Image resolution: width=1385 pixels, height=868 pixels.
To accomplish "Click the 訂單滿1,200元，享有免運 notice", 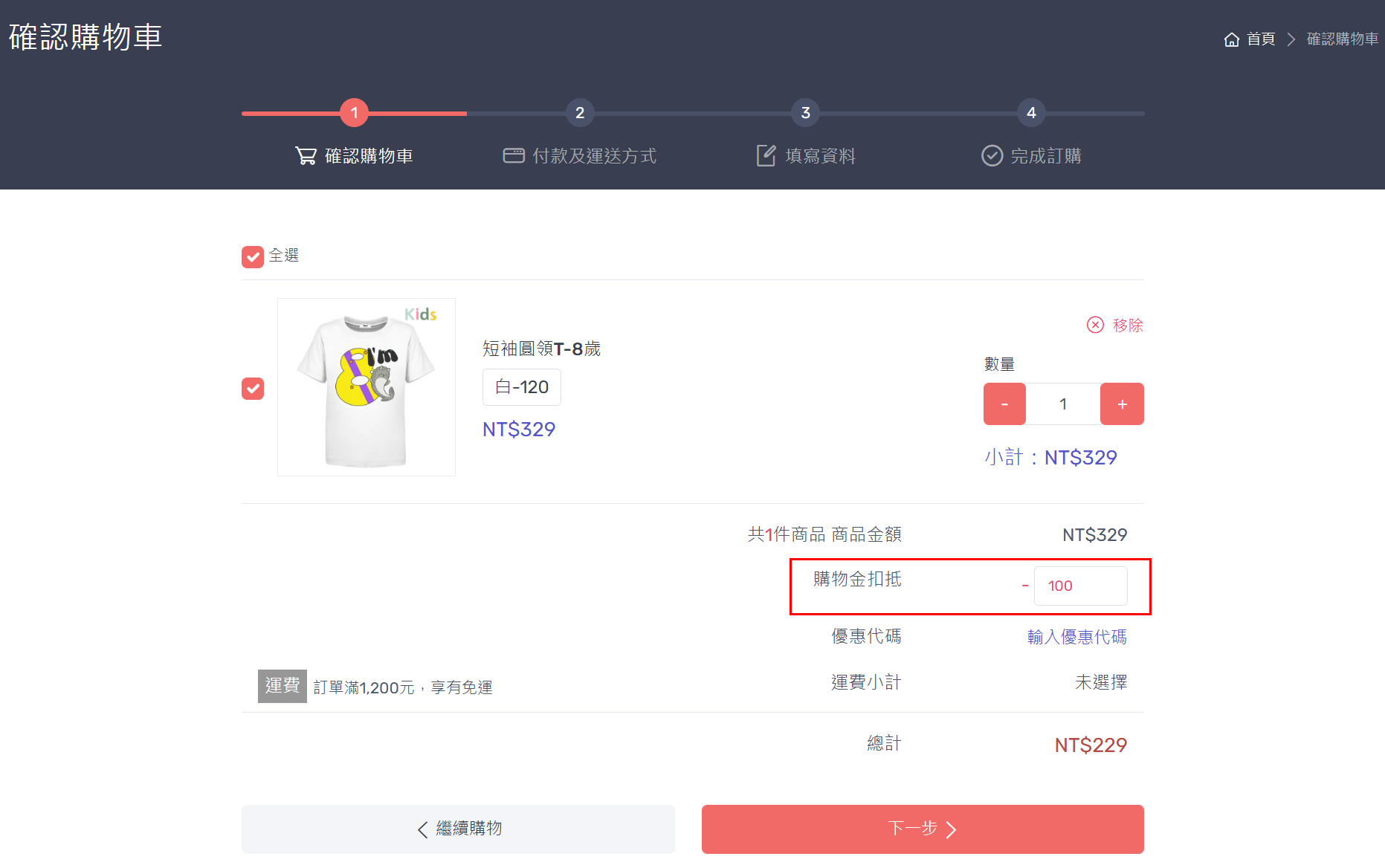I will tap(403, 687).
